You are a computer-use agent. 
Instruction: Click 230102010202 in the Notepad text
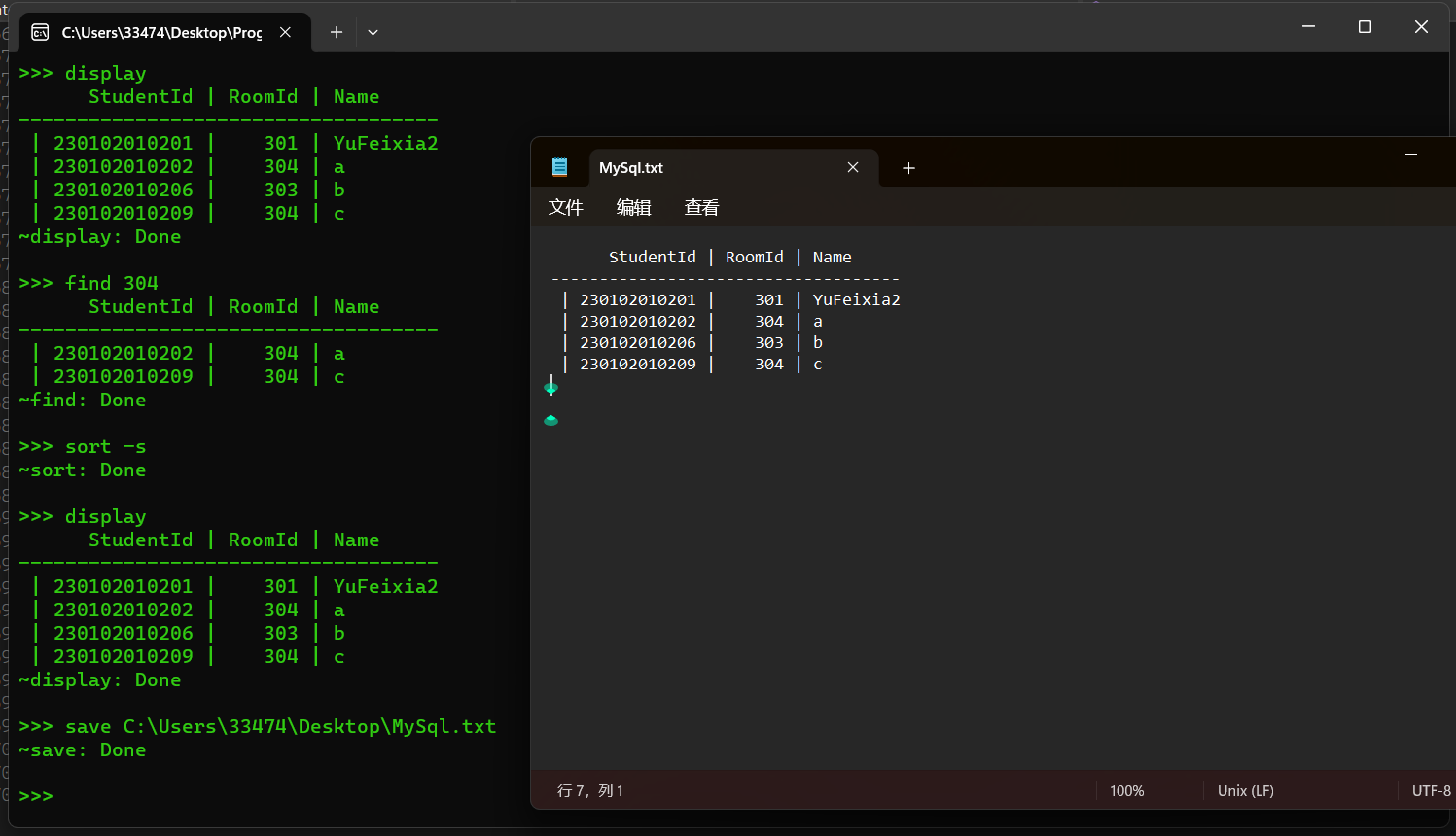coord(638,321)
